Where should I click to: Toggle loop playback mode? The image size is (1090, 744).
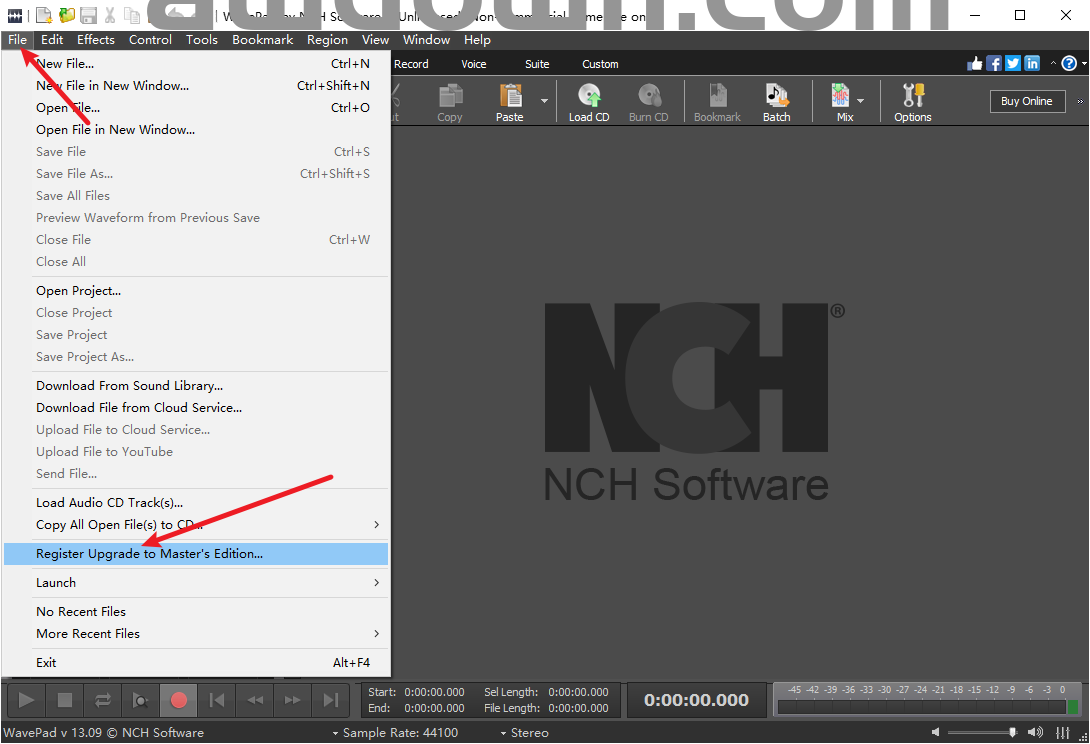(103, 700)
